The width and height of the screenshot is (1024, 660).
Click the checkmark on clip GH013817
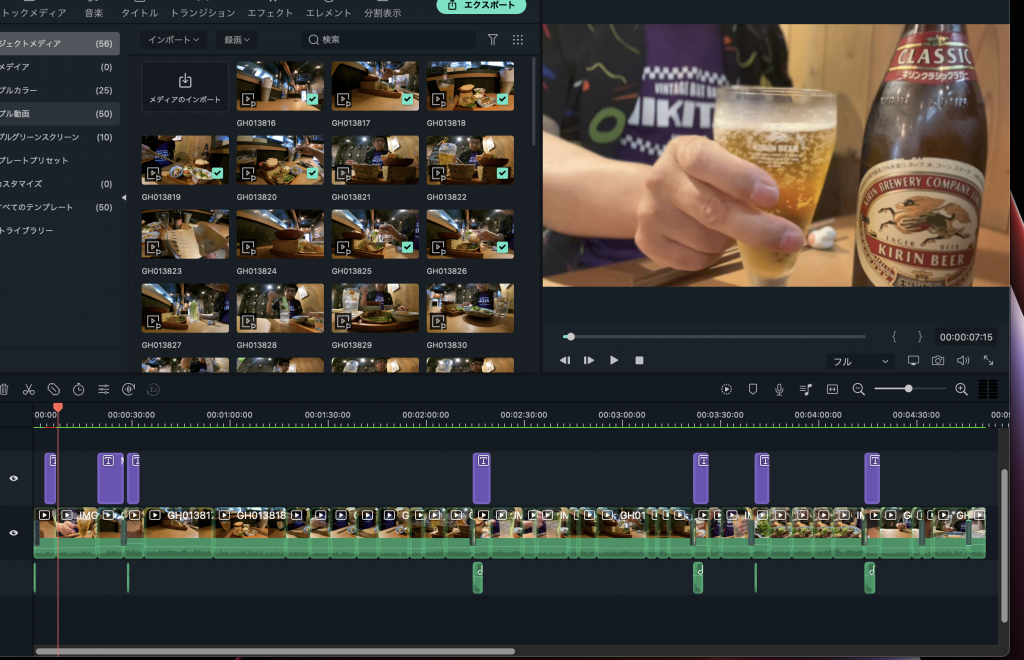(408, 99)
